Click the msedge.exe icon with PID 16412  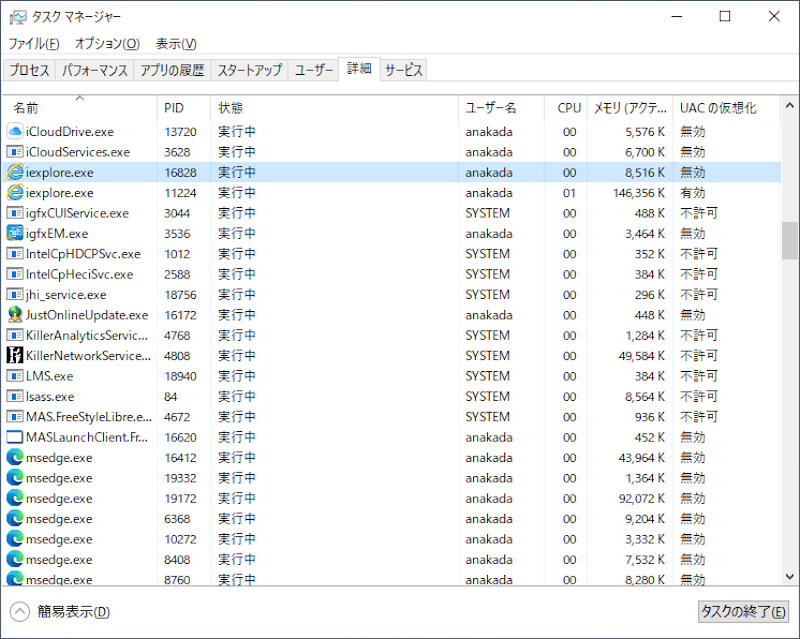point(15,457)
